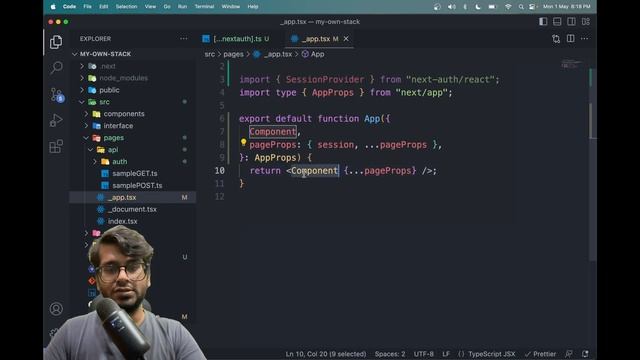Screen dimensions: 640x360
Task: Open the Edit menu
Action: [x=104, y=7]
